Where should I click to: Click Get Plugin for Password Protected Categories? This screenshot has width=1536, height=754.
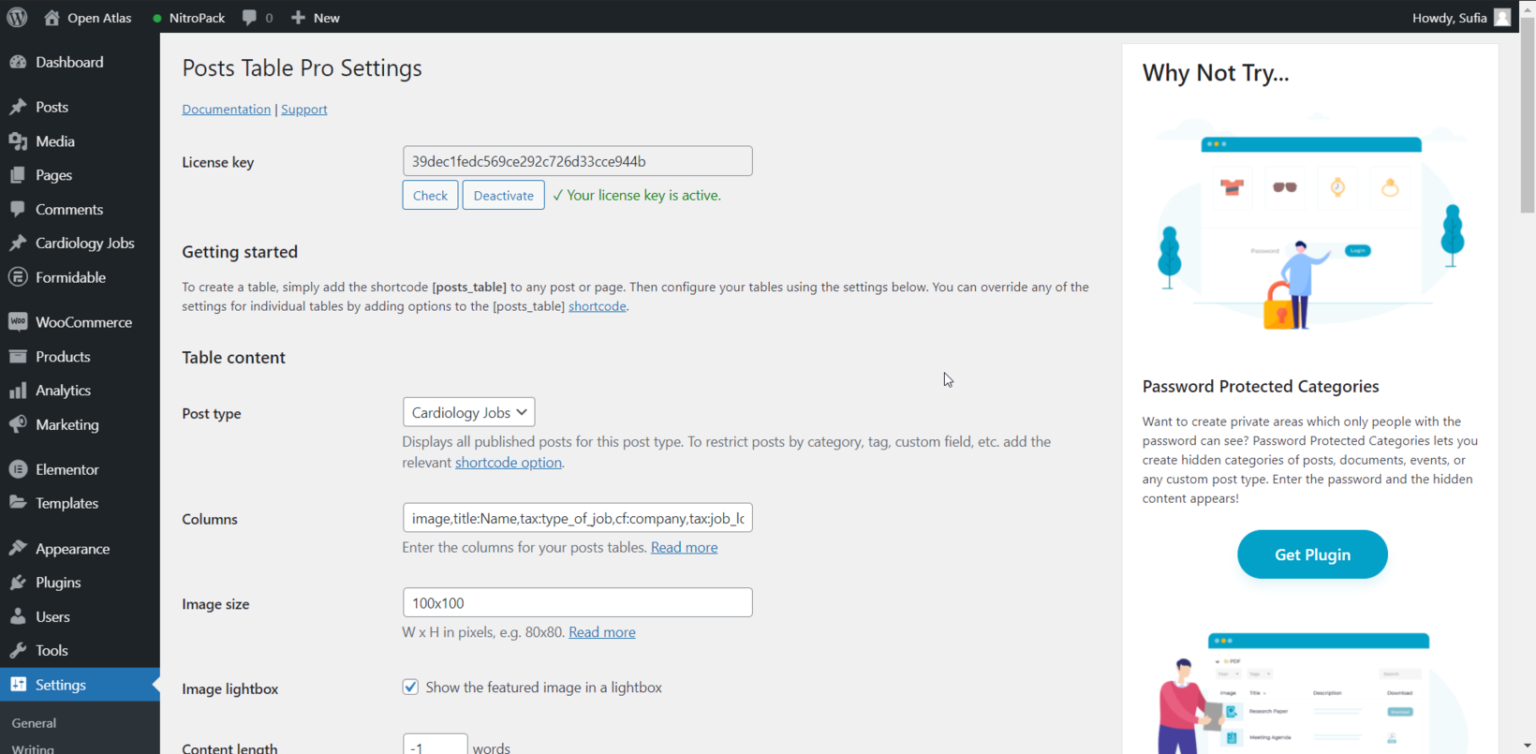1312,554
